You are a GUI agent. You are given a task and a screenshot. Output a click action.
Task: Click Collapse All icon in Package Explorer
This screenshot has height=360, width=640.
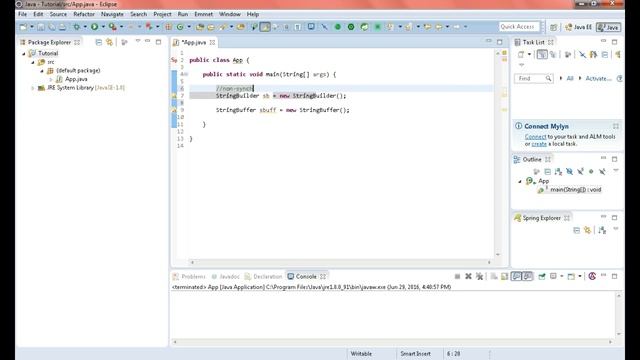tap(98, 42)
